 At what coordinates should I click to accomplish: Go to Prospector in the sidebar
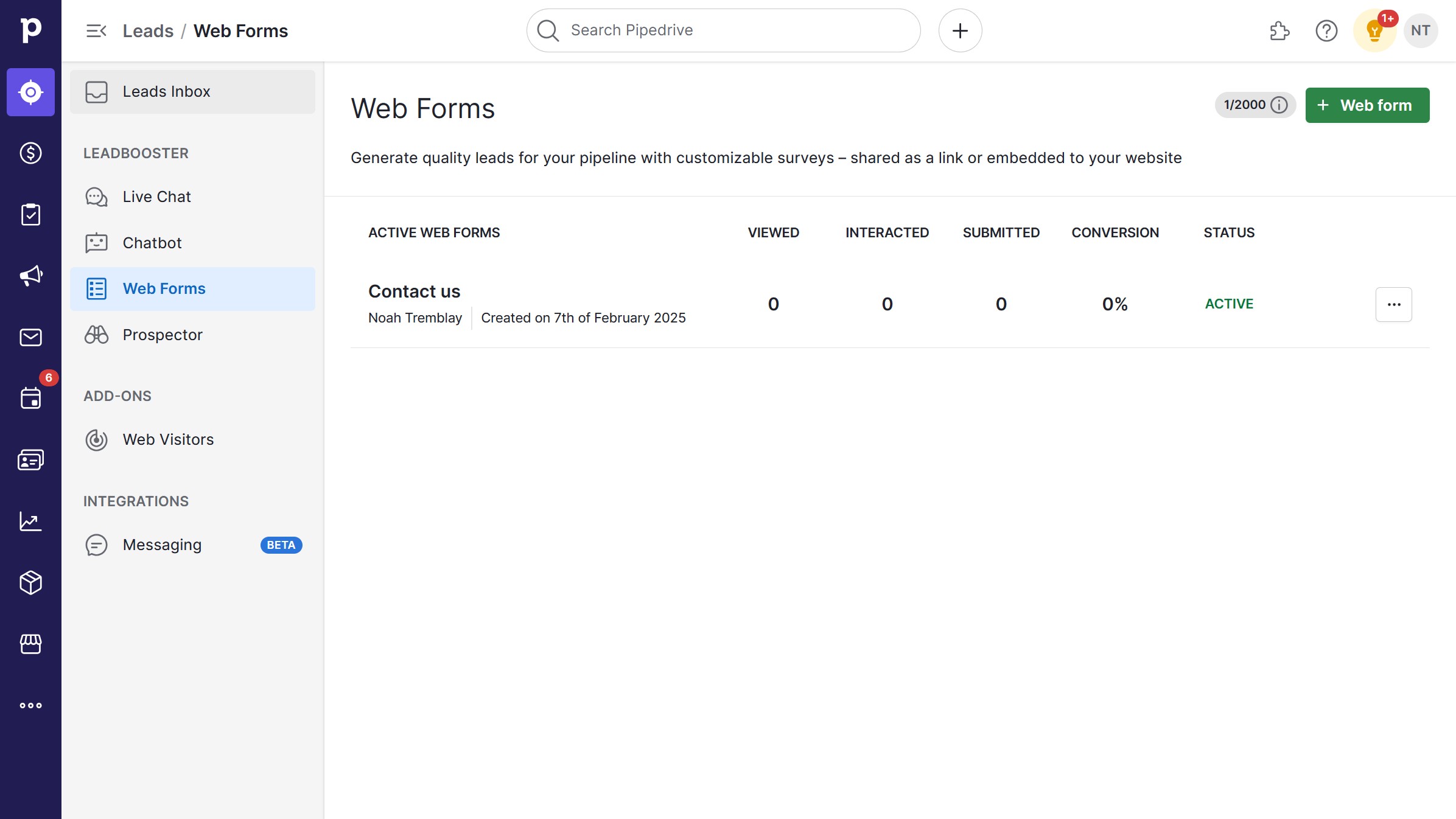[x=162, y=335]
